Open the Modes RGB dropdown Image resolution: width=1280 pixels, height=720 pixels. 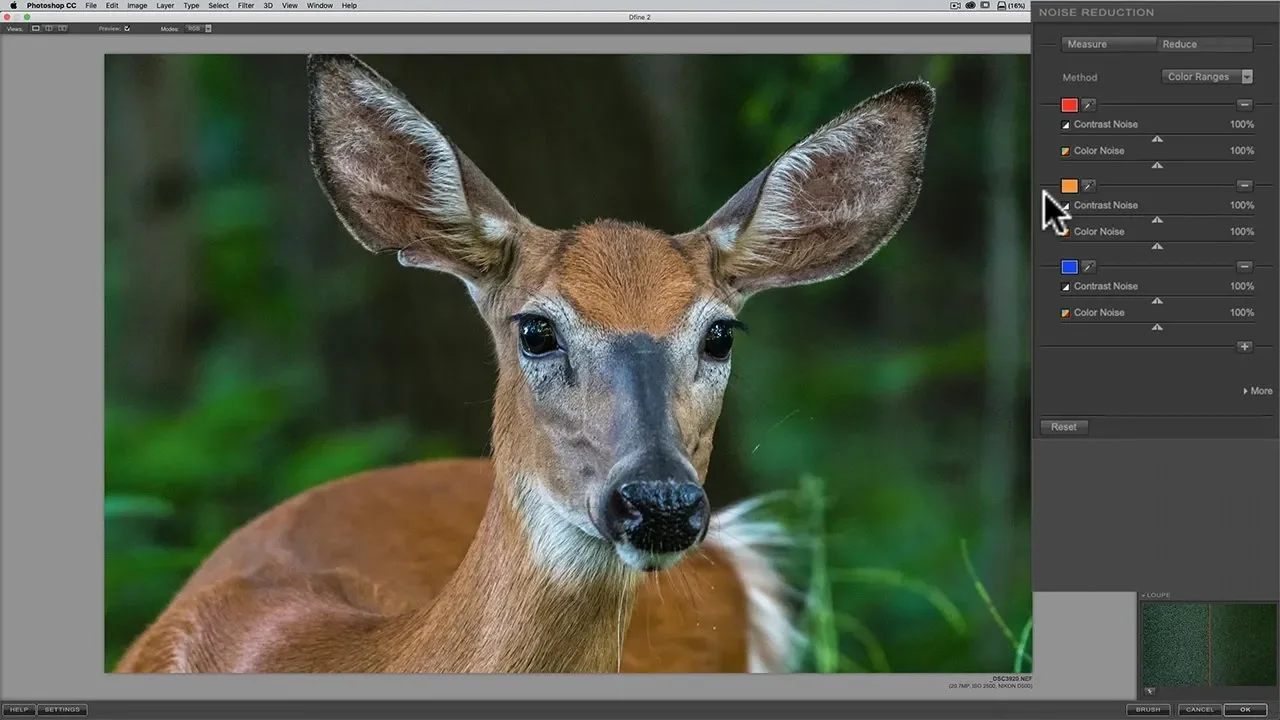[x=199, y=28]
